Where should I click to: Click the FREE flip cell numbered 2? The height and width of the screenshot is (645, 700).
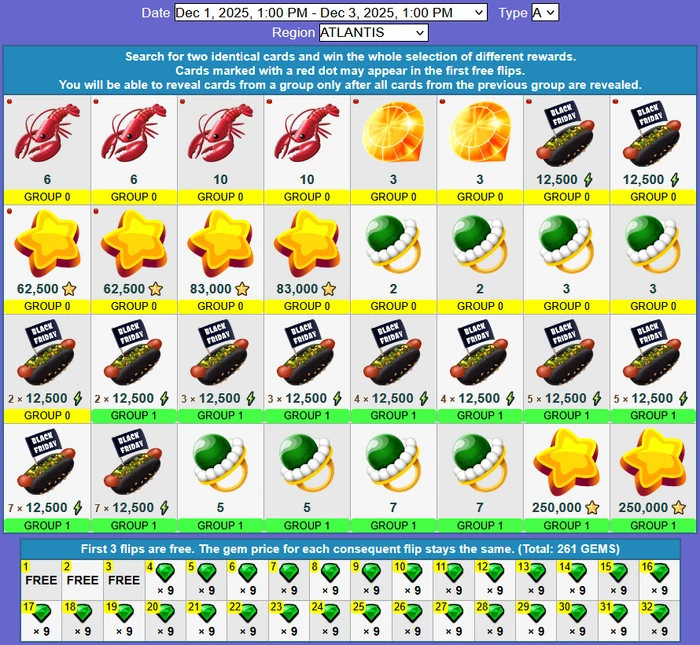pos(83,580)
